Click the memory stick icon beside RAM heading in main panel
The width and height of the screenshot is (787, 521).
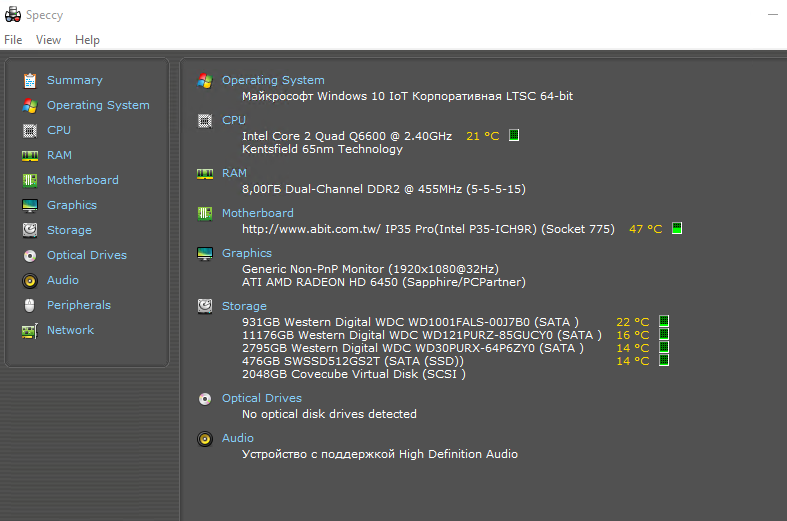(205, 174)
